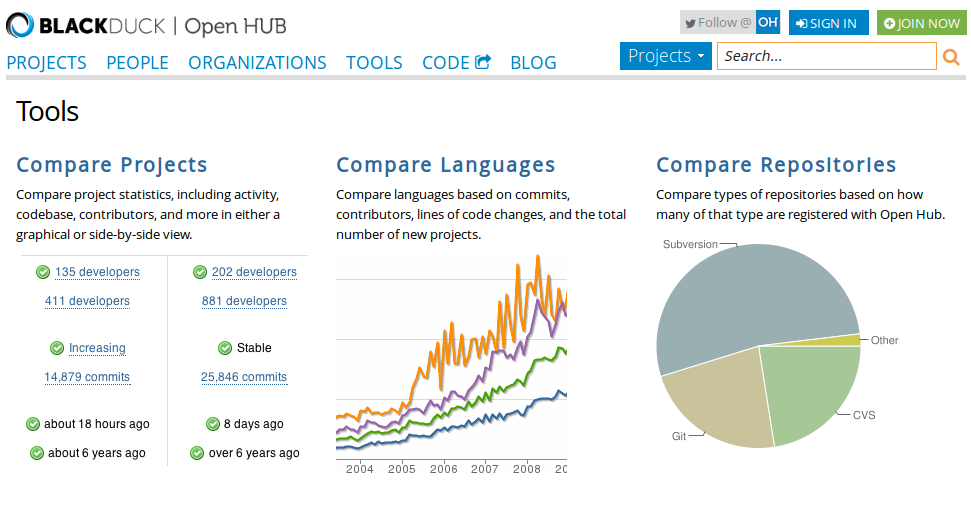Open the 135 developers link
This screenshot has width=971, height=505.
coord(97,272)
